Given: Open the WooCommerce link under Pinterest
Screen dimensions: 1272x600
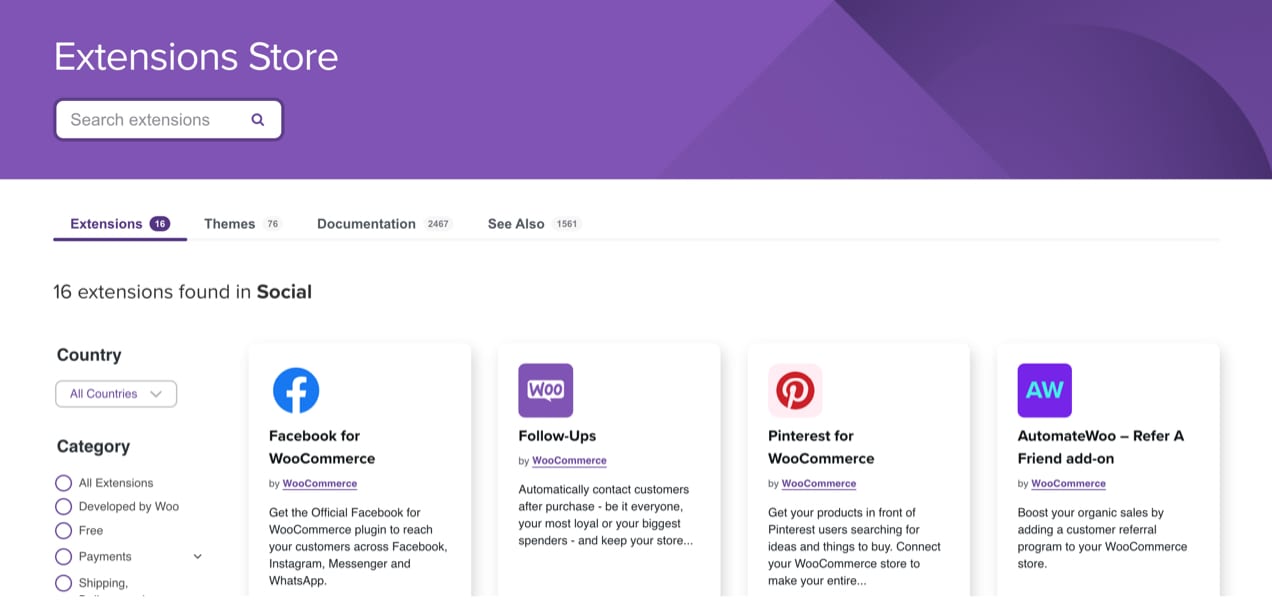Looking at the screenshot, I should (x=818, y=482).
